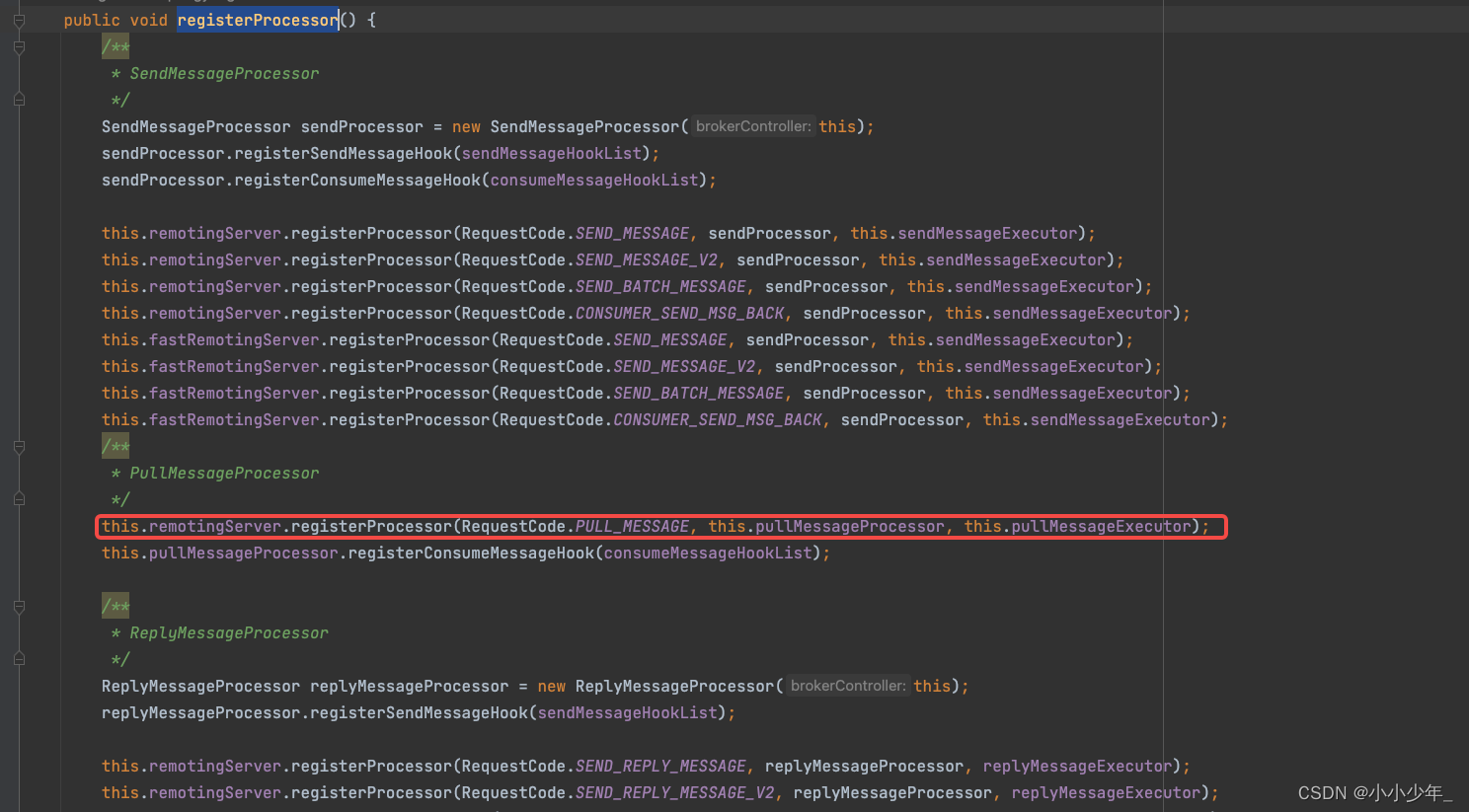
Task: Click the 'new' keyword before ReplyMessageProcessor(
Action: (x=552, y=686)
